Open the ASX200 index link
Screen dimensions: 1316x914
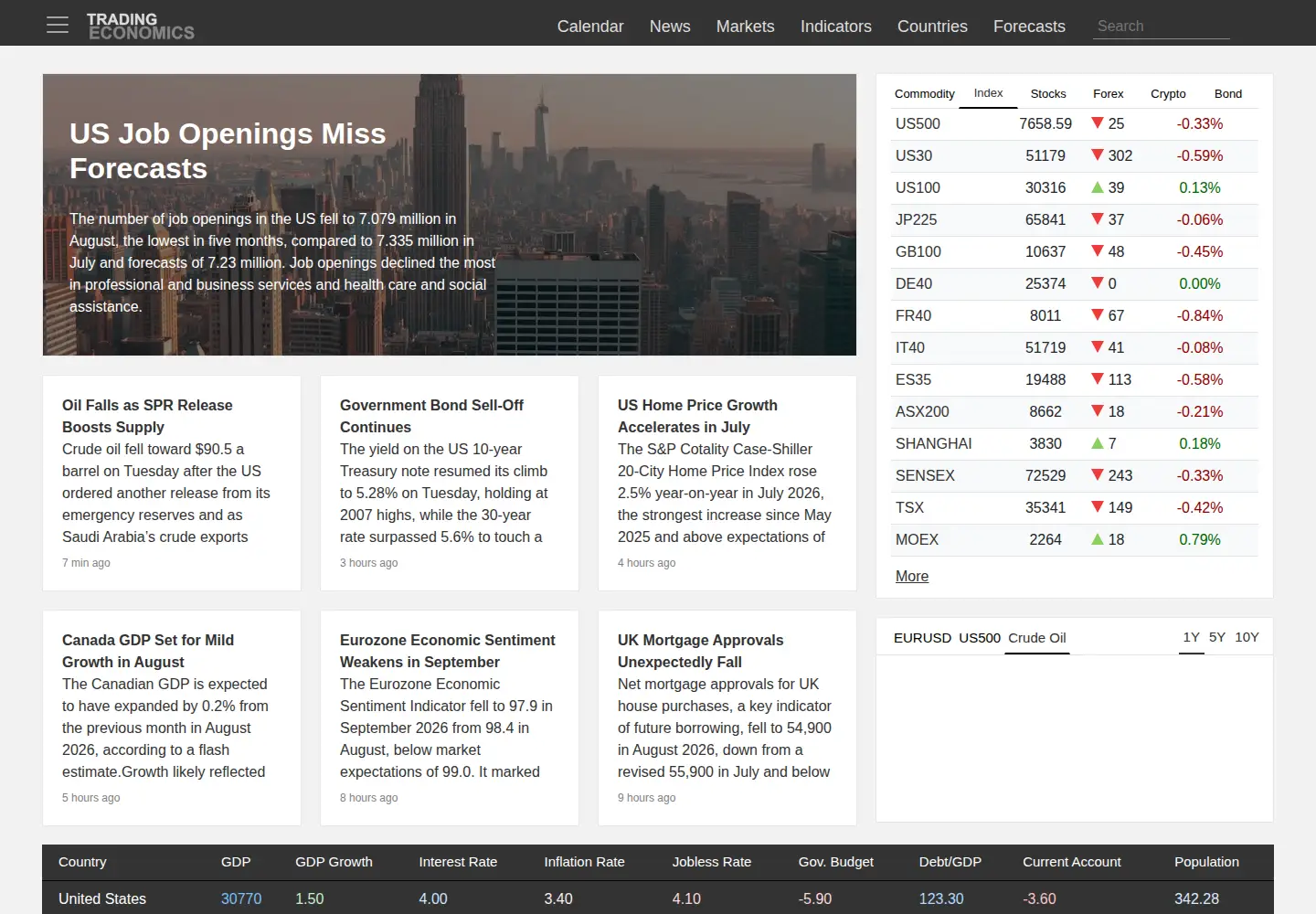(x=922, y=411)
